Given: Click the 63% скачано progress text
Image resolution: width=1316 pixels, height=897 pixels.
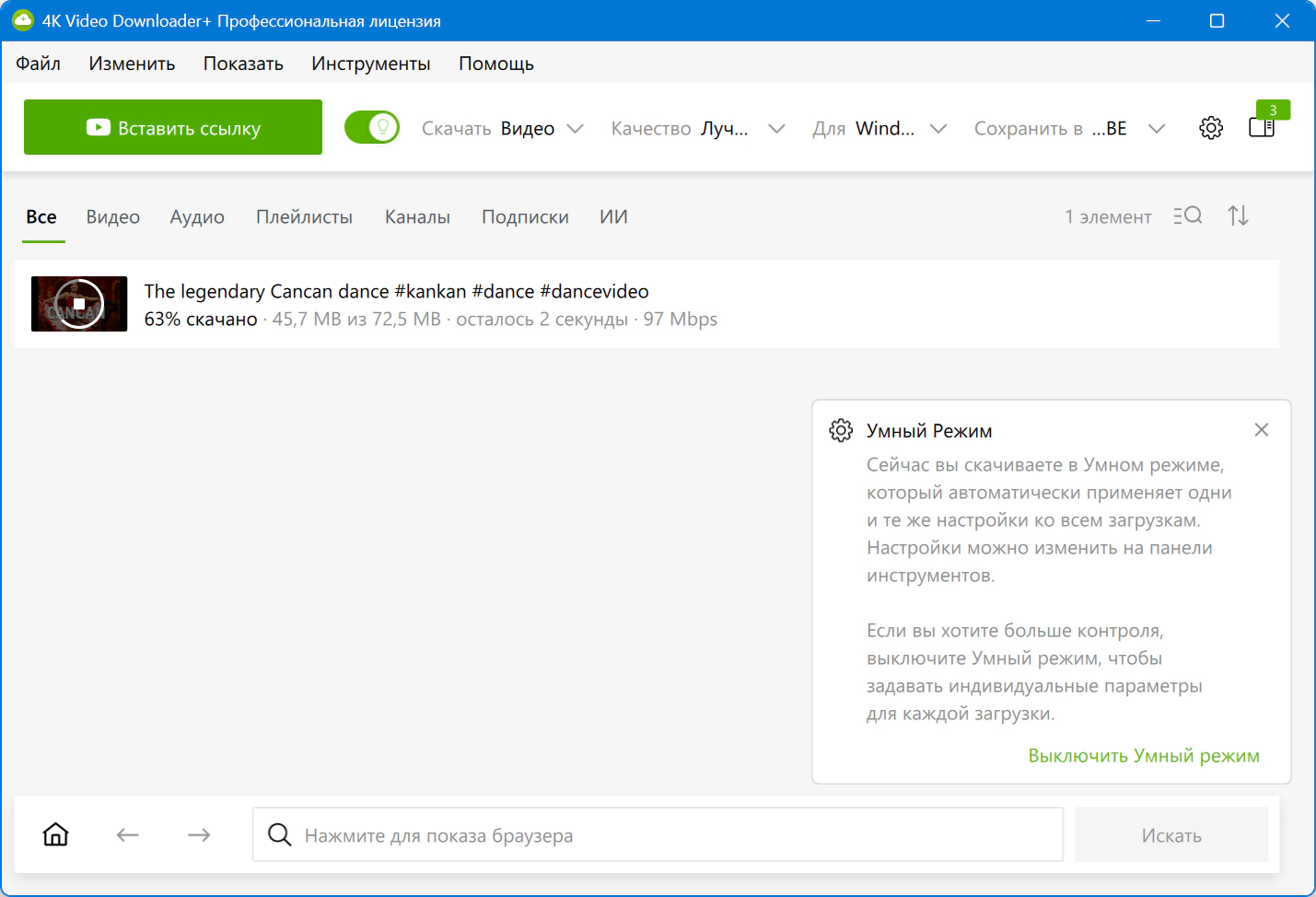Looking at the screenshot, I should coord(201,320).
